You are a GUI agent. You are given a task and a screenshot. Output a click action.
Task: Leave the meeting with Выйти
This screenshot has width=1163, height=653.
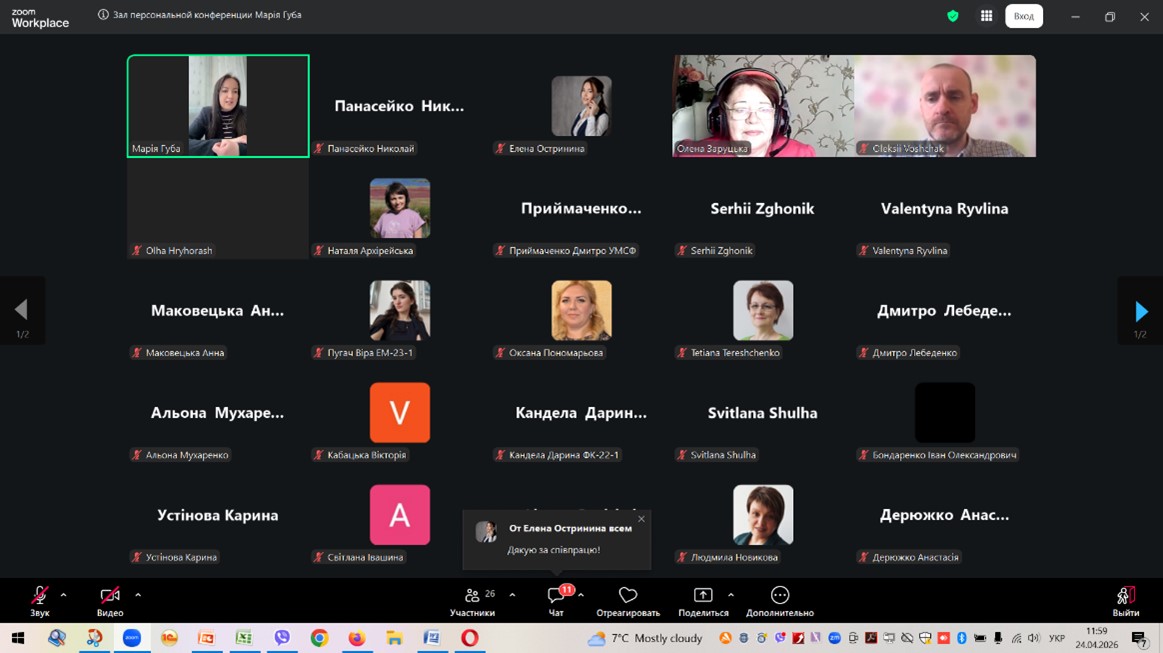pos(1125,598)
